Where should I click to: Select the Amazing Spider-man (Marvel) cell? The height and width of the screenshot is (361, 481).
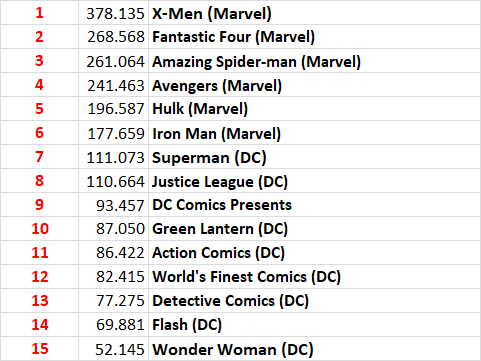314,61
